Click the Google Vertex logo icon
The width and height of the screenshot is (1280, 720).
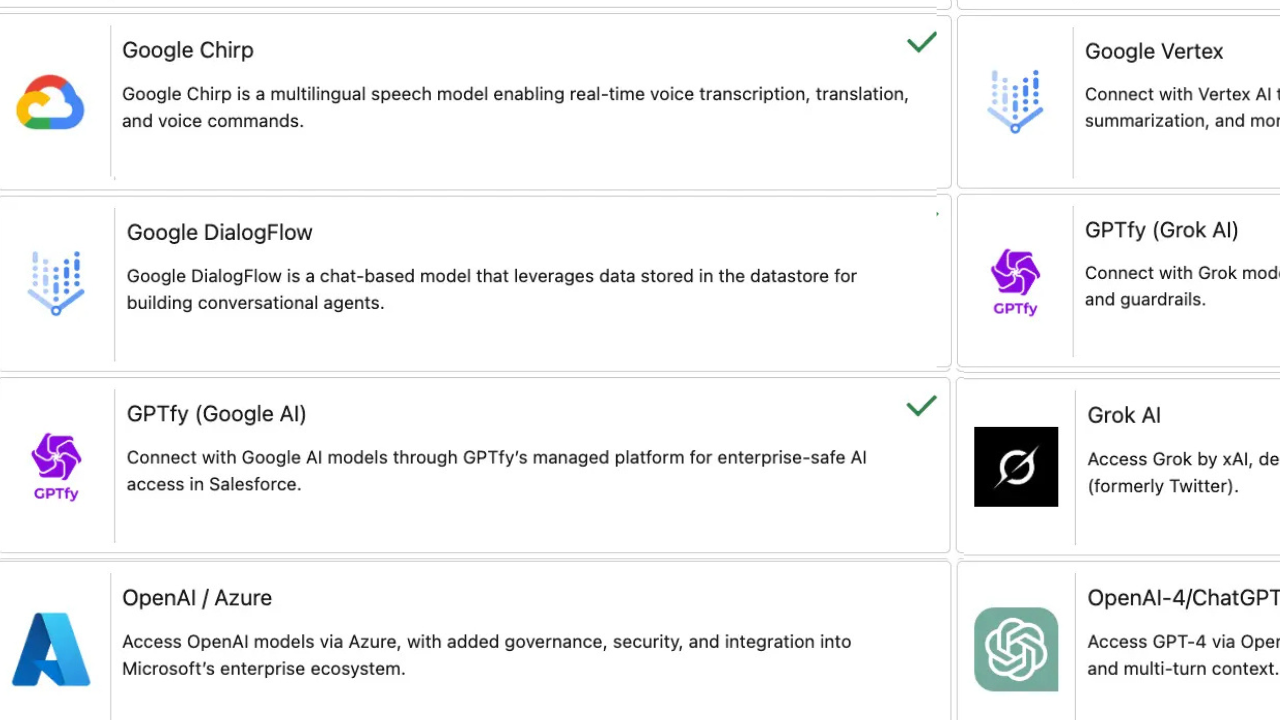[x=1015, y=101]
